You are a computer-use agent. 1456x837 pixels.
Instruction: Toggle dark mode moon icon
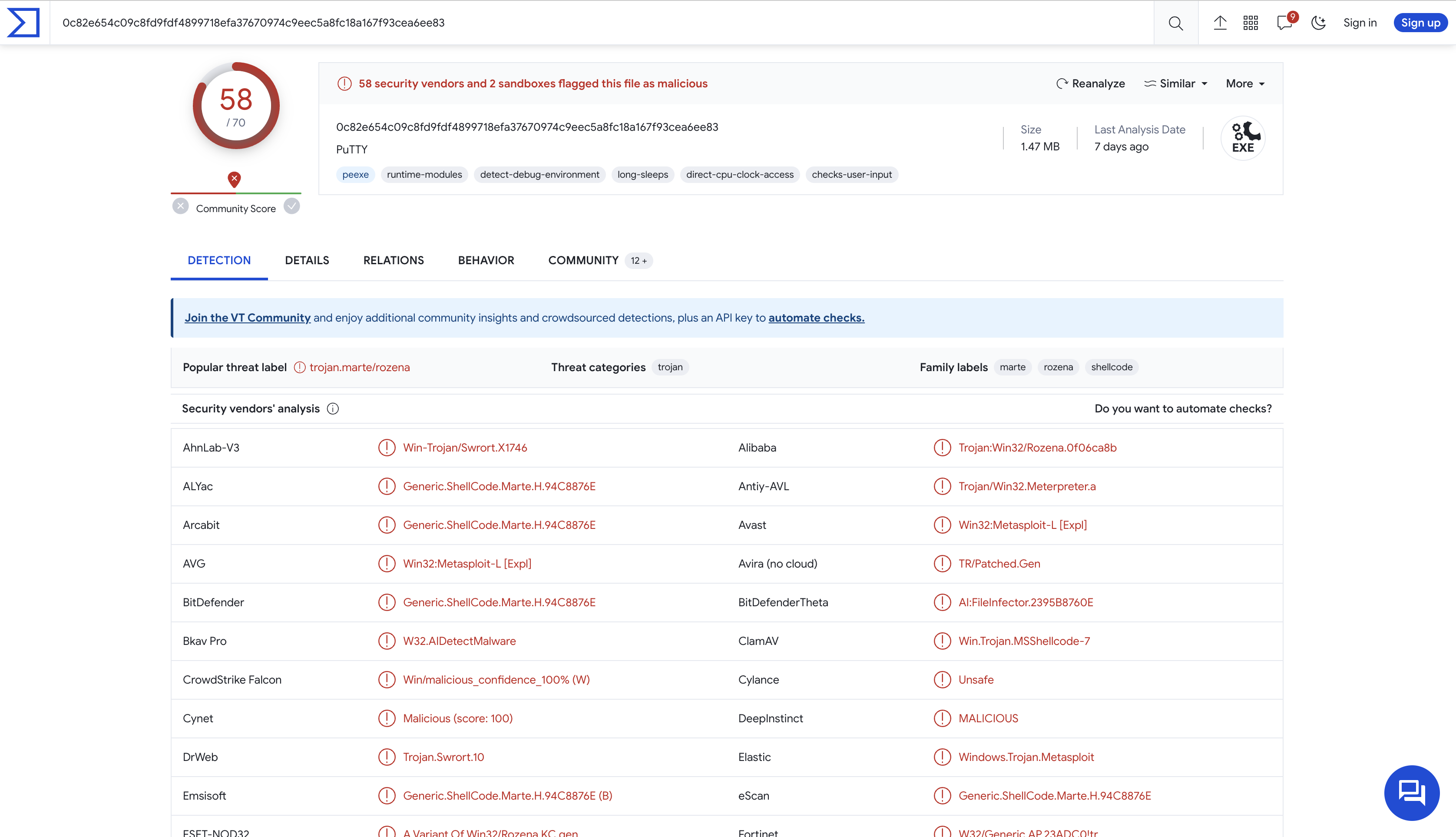tap(1318, 23)
